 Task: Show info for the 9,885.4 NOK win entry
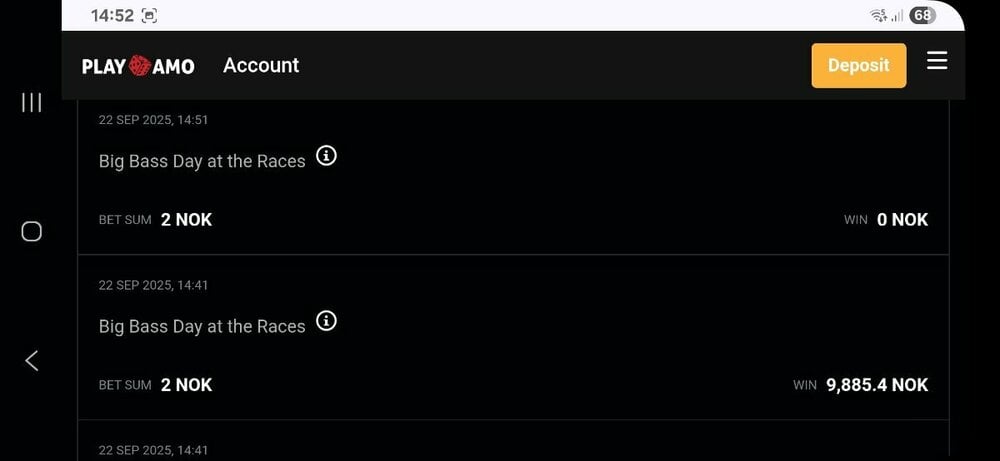[x=327, y=321]
